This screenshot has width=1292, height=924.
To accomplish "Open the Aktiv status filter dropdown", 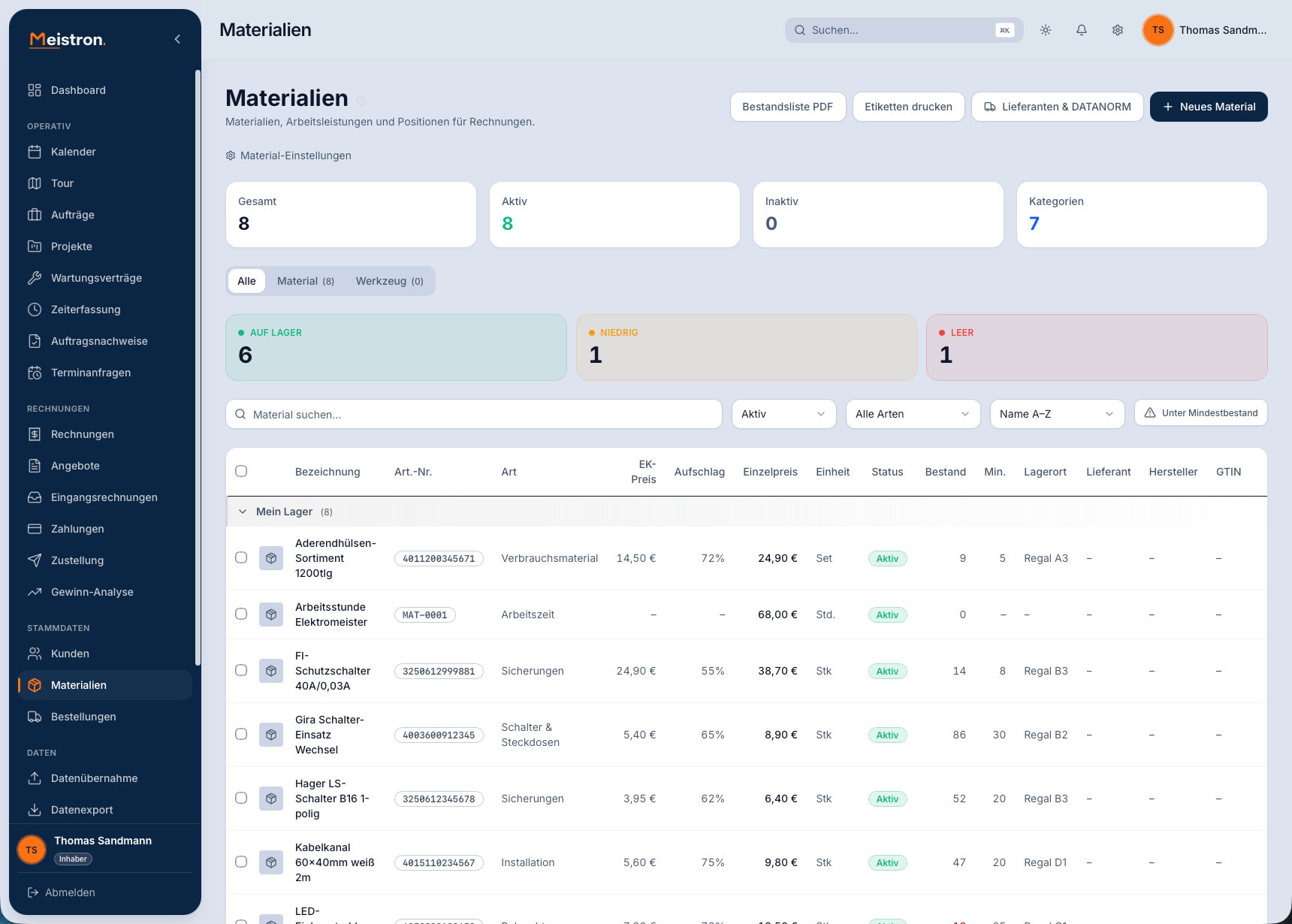I will tap(783, 414).
